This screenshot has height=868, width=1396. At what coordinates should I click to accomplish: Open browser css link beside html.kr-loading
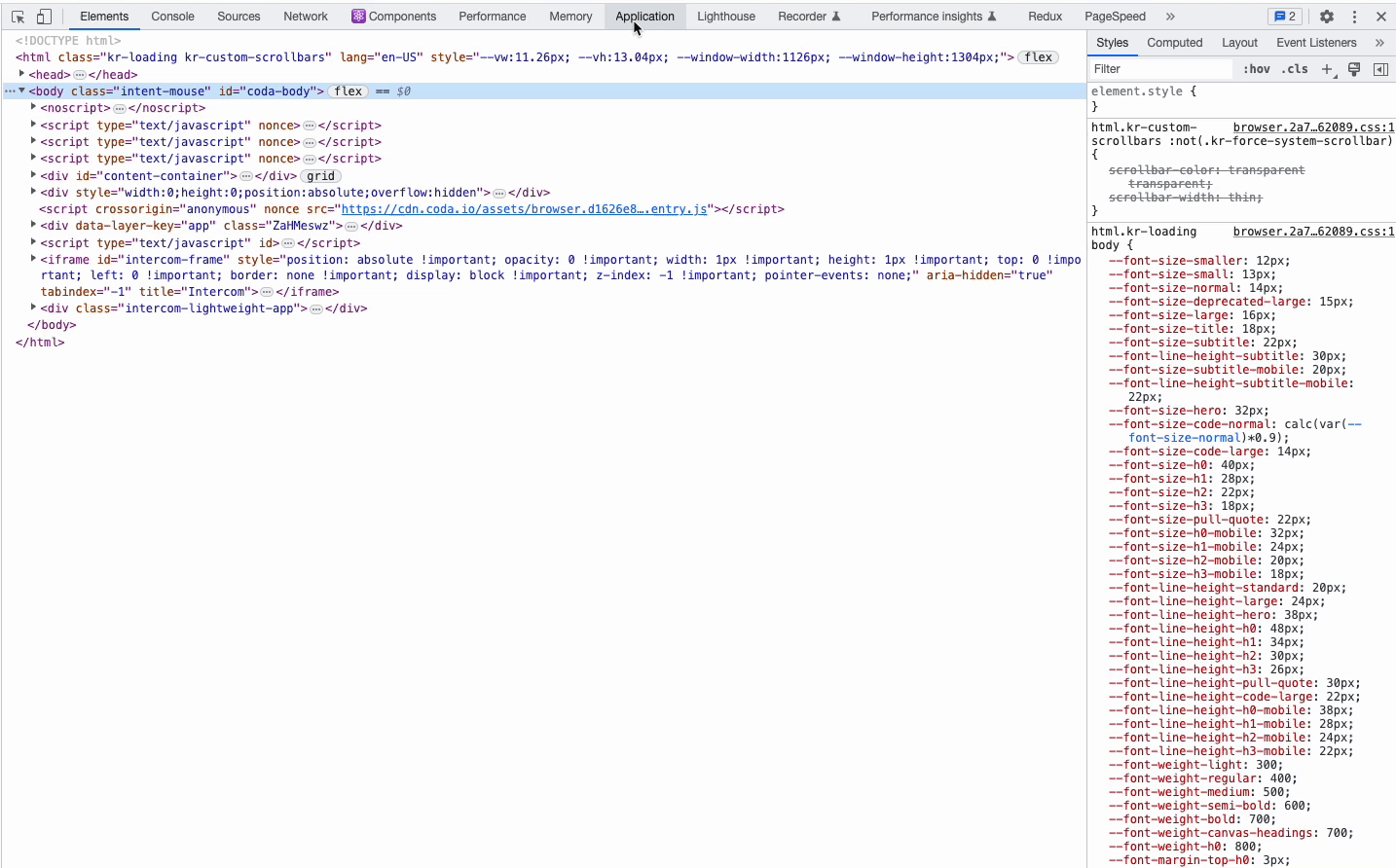click(1313, 232)
